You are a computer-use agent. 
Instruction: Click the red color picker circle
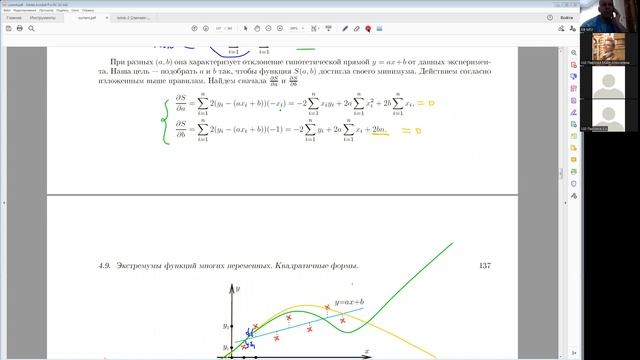368,29
